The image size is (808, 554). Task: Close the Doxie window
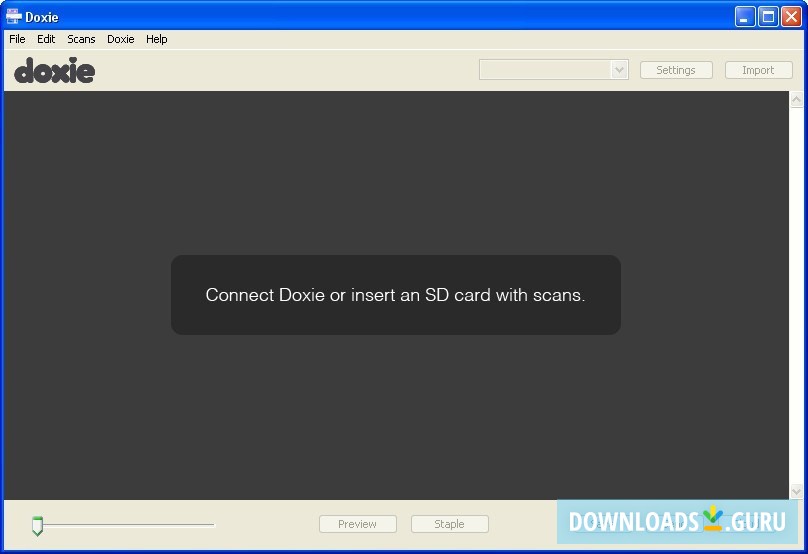coord(791,16)
